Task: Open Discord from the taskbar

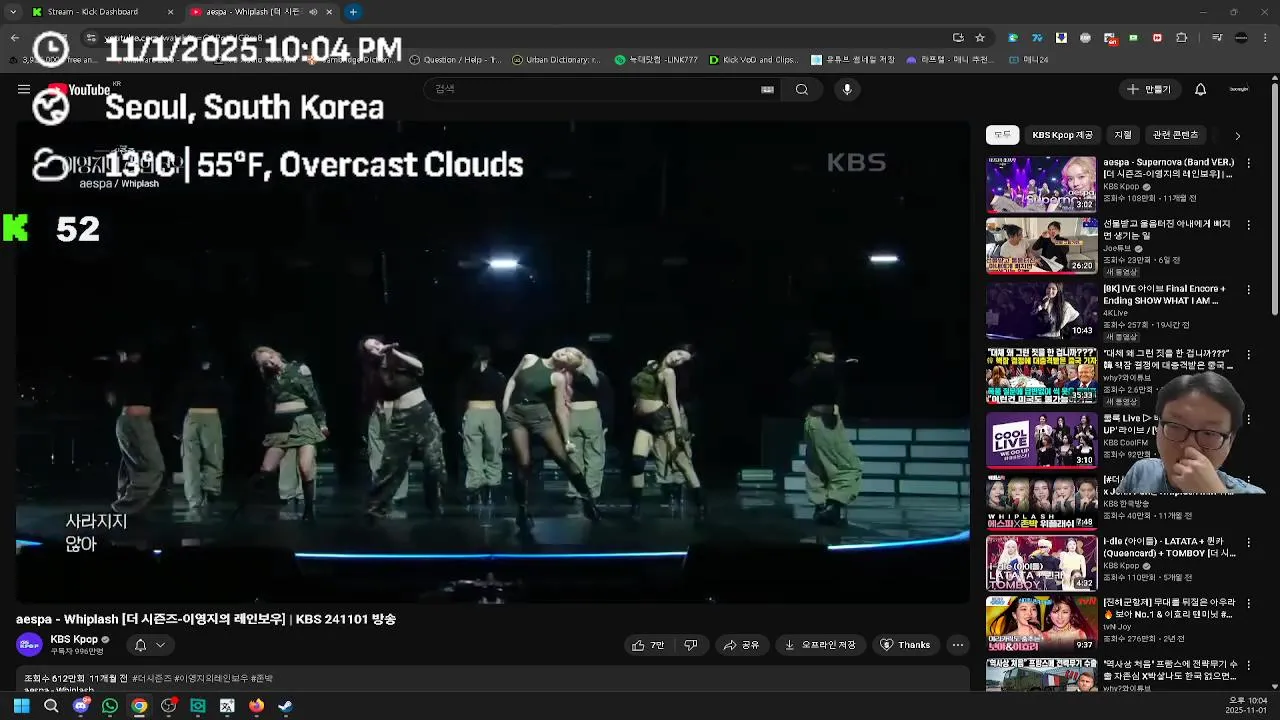Action: [81, 706]
